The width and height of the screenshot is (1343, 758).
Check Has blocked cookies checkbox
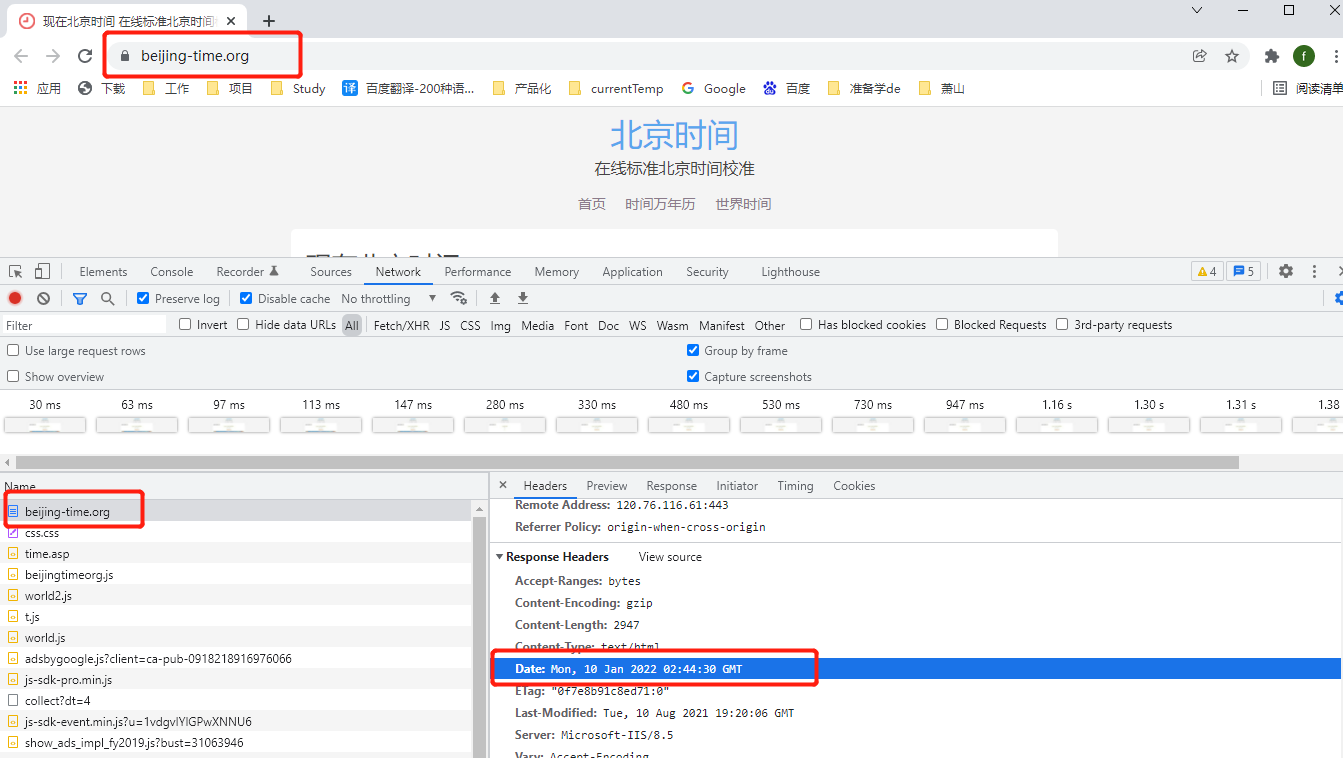click(806, 324)
